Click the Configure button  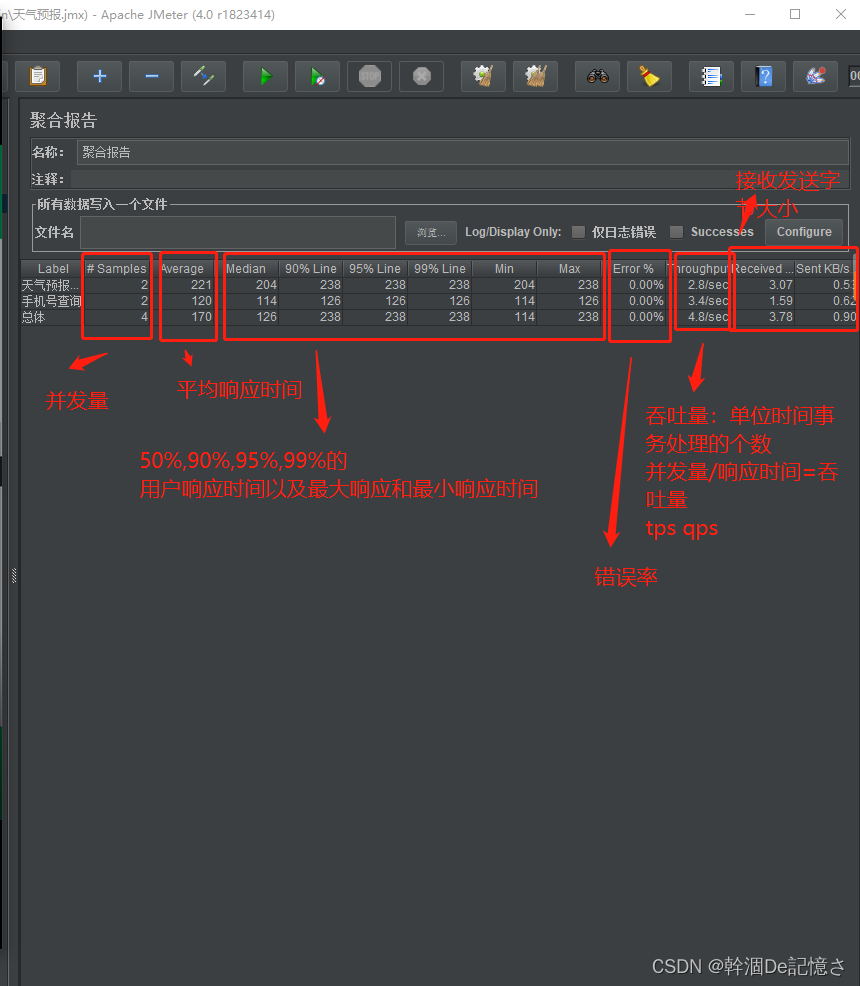pos(803,232)
